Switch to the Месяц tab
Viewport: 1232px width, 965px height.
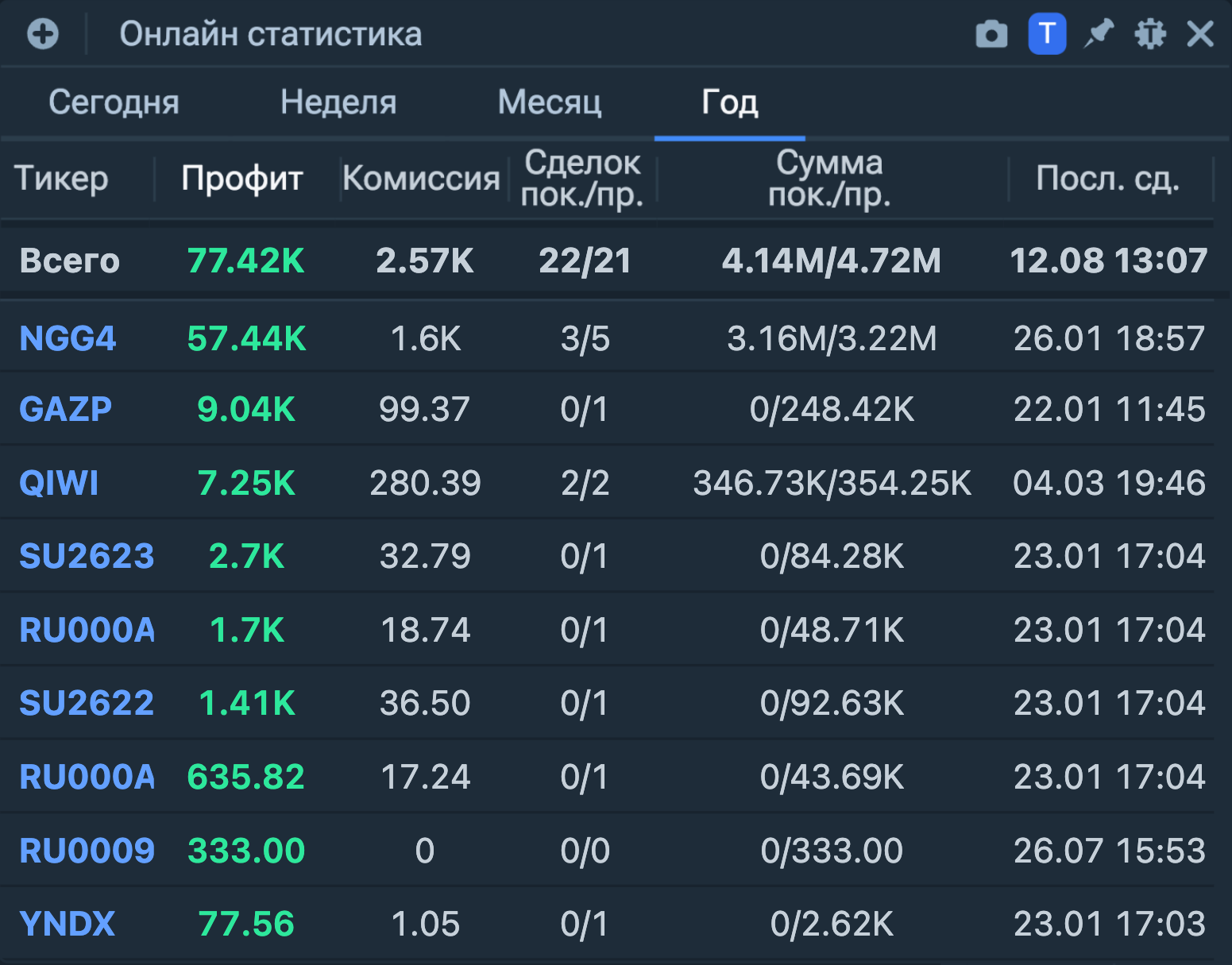tap(550, 102)
